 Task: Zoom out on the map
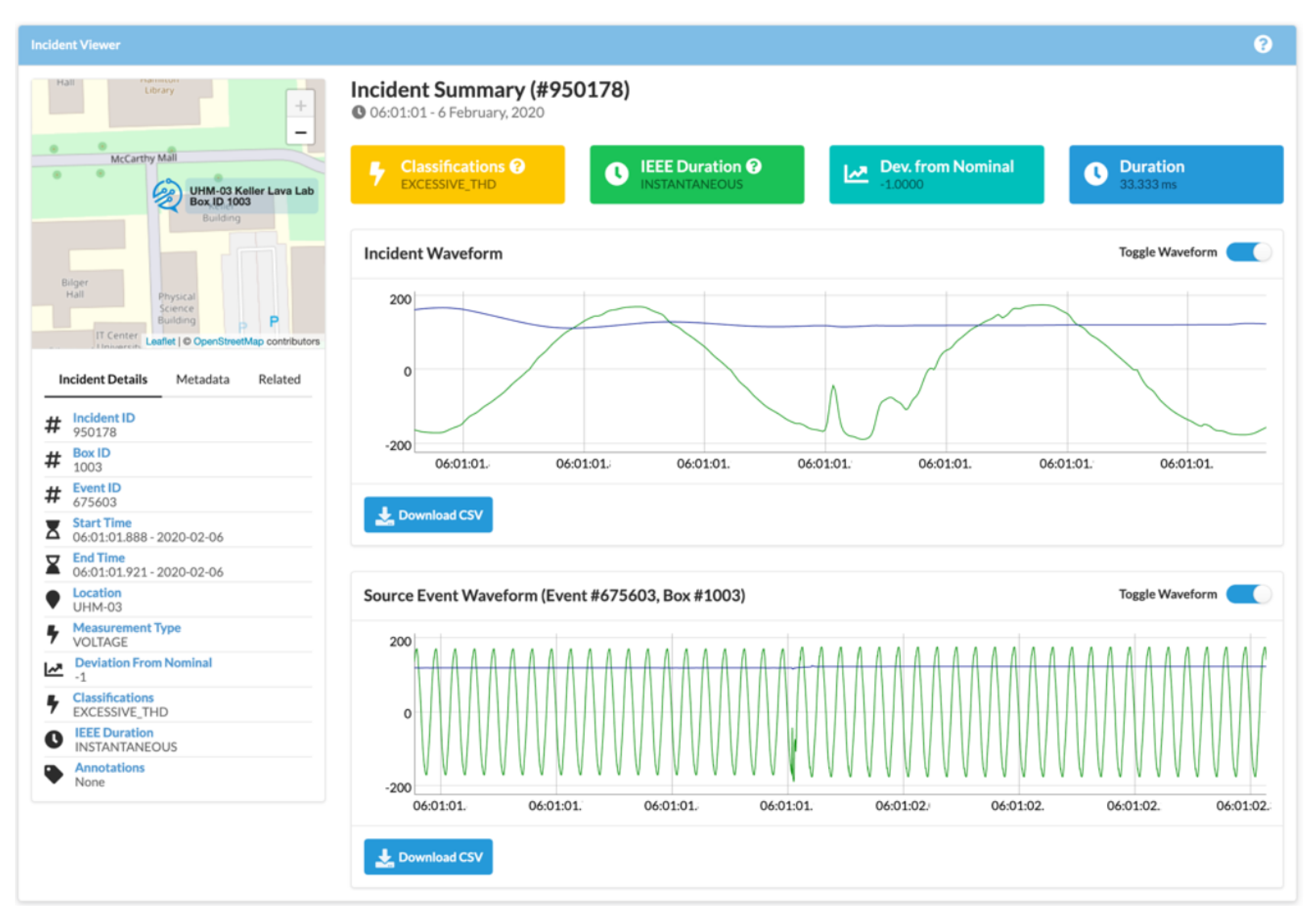pyautogui.click(x=300, y=133)
